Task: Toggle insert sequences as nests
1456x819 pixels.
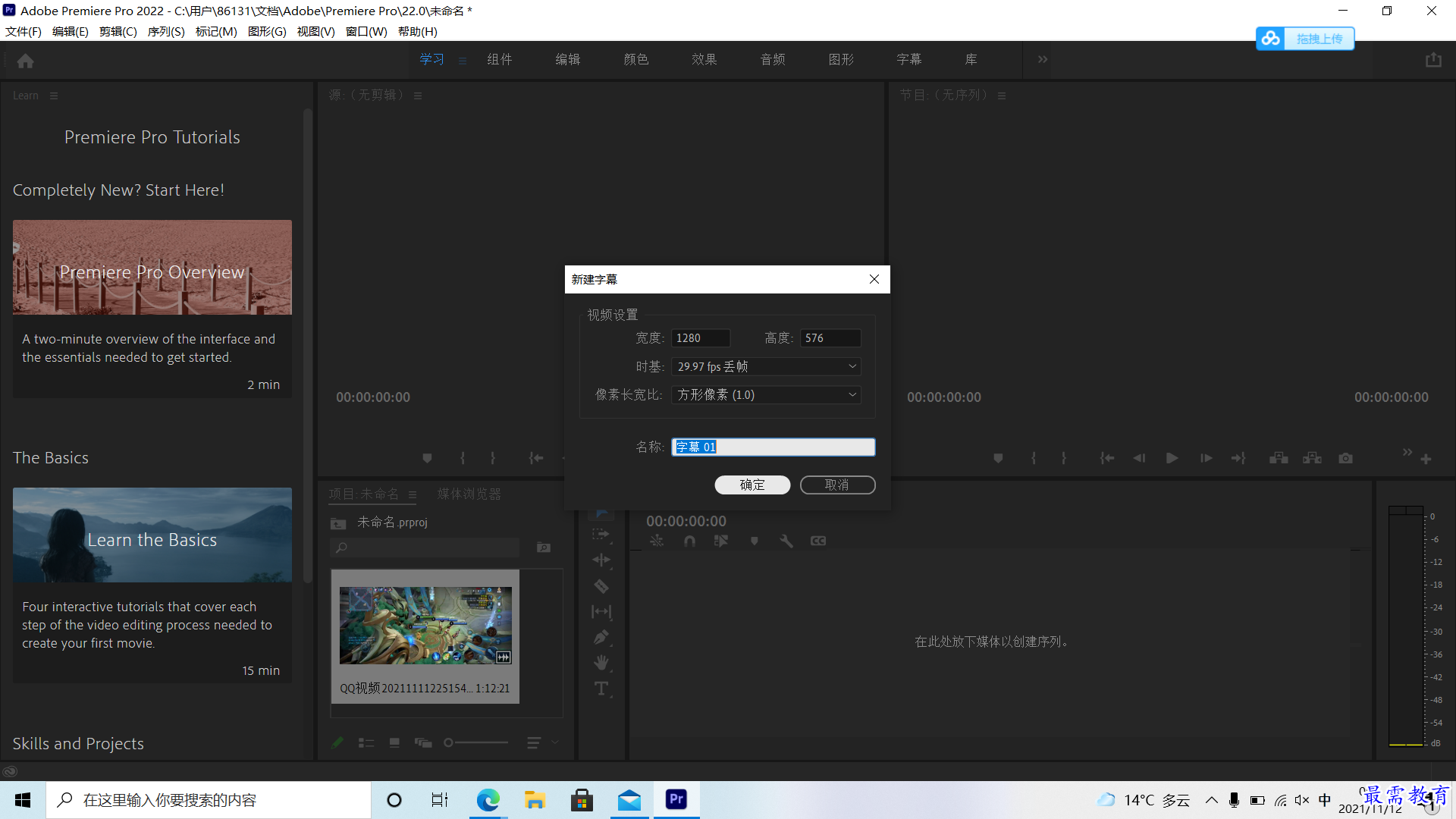Action: (656, 541)
